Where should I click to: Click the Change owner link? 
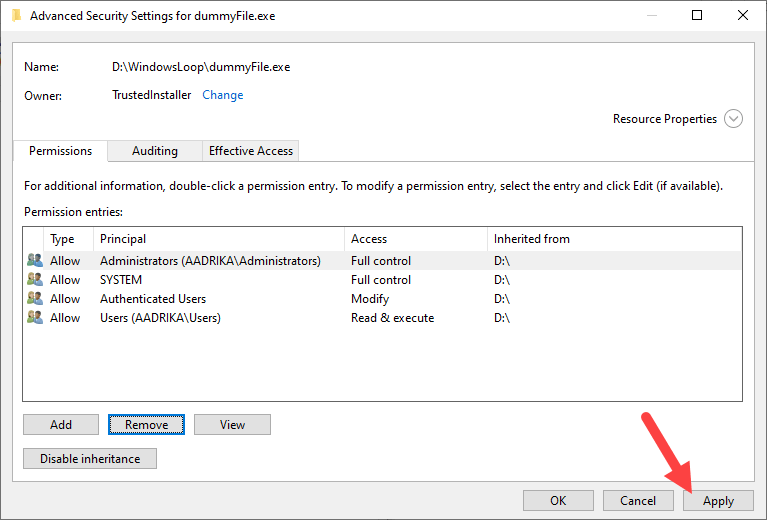[222, 95]
